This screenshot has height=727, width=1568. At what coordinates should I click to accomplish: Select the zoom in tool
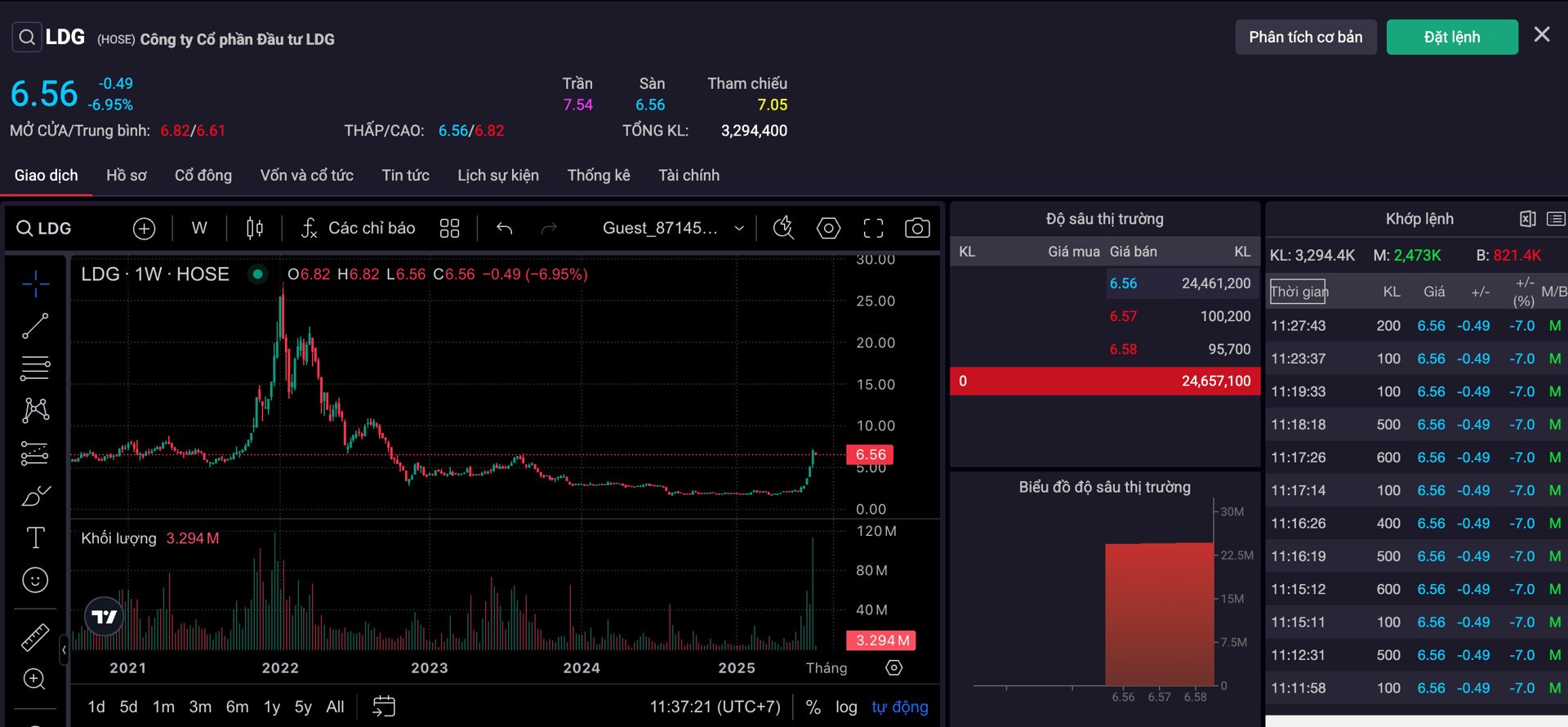click(x=35, y=679)
